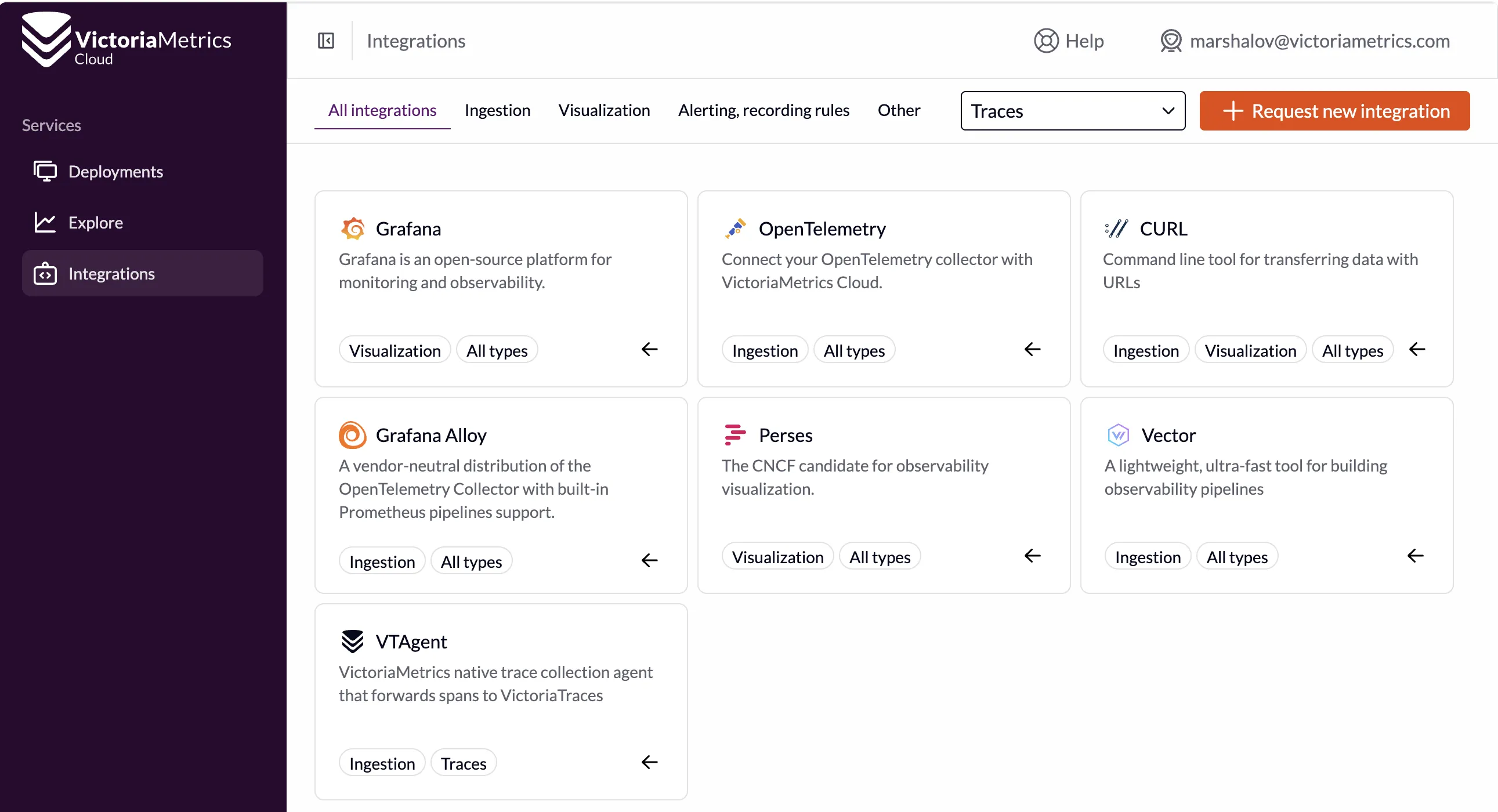Click the Deployments monitor icon
The height and width of the screenshot is (812, 1498).
coord(45,172)
